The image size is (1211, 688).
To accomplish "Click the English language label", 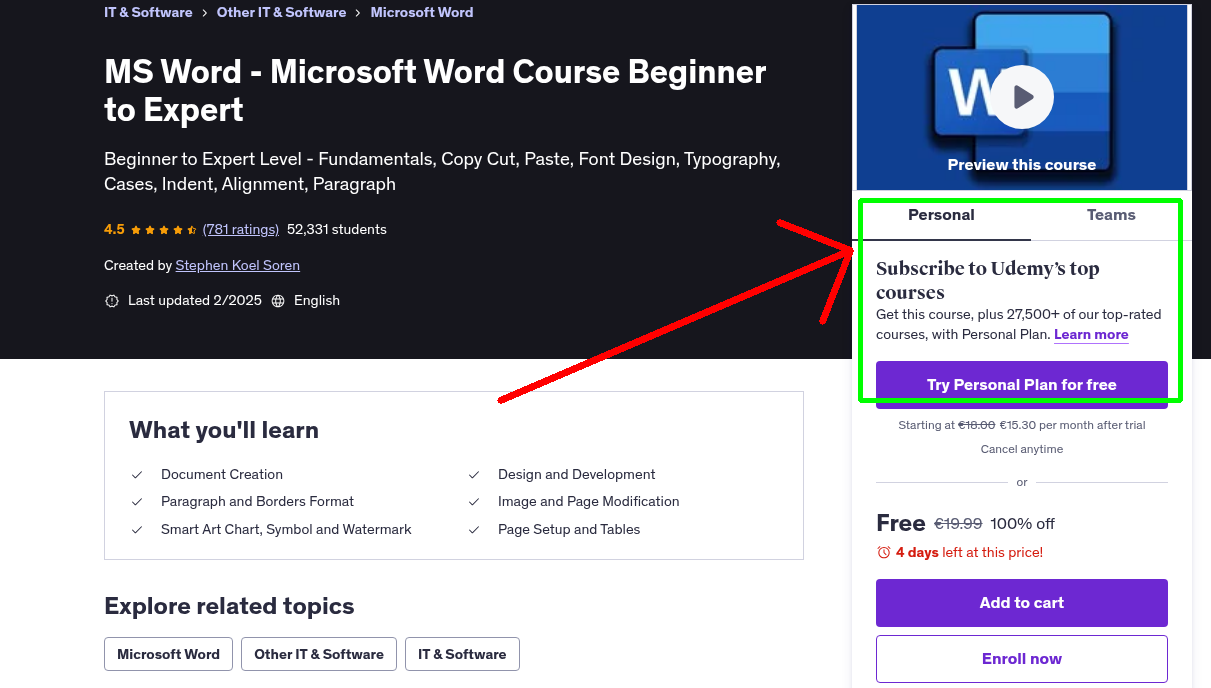I will (317, 300).
